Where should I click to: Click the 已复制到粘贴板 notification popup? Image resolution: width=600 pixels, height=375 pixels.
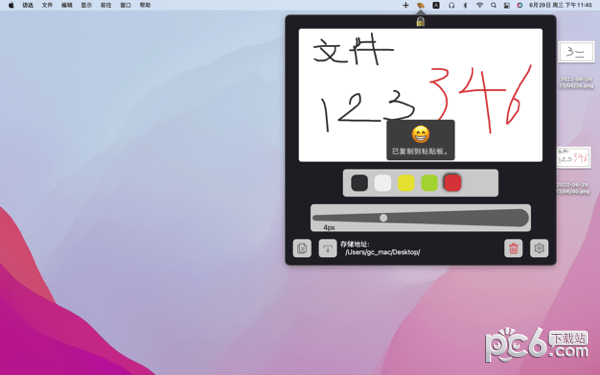coord(421,140)
